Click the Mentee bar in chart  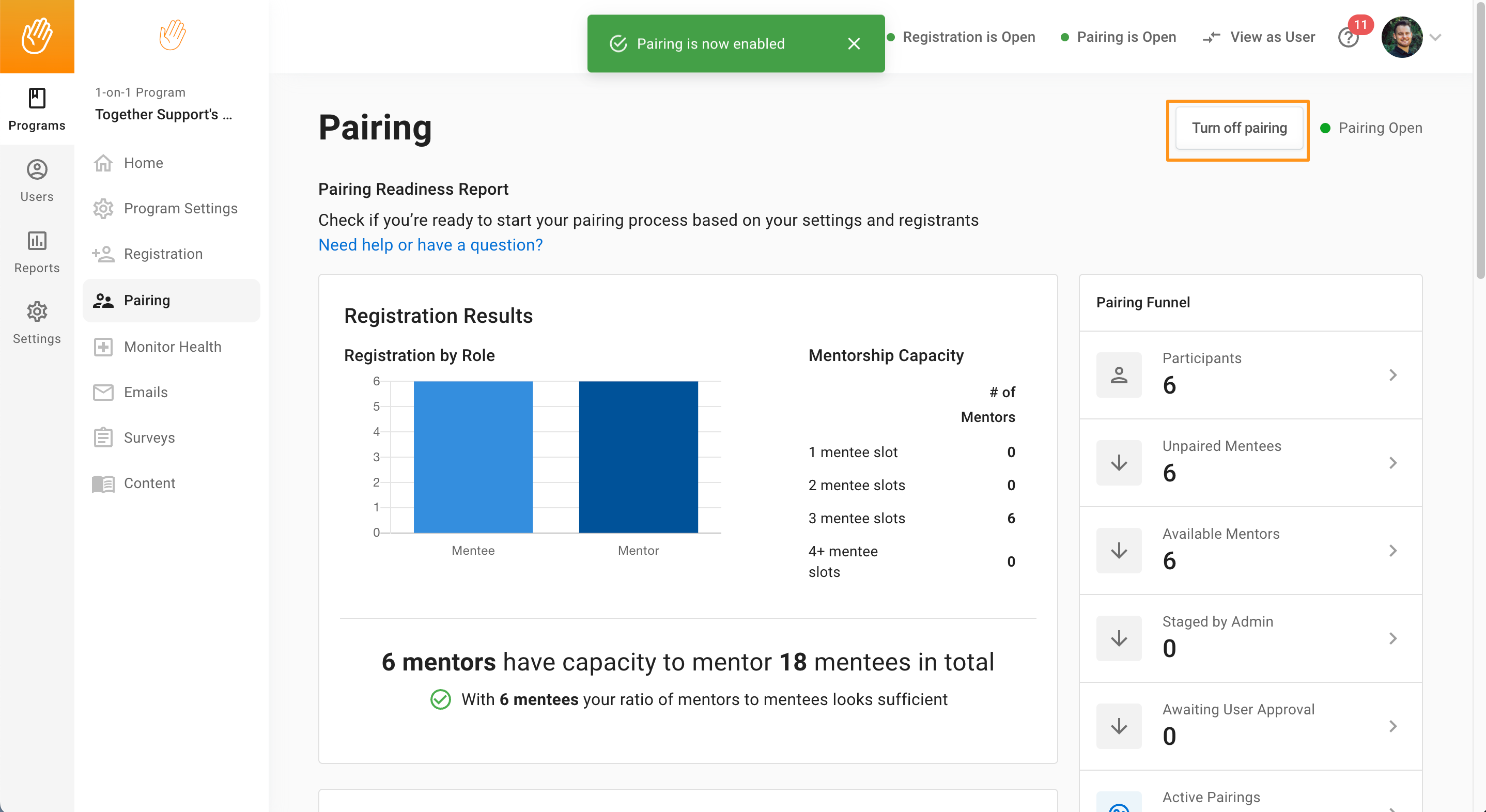(x=473, y=457)
